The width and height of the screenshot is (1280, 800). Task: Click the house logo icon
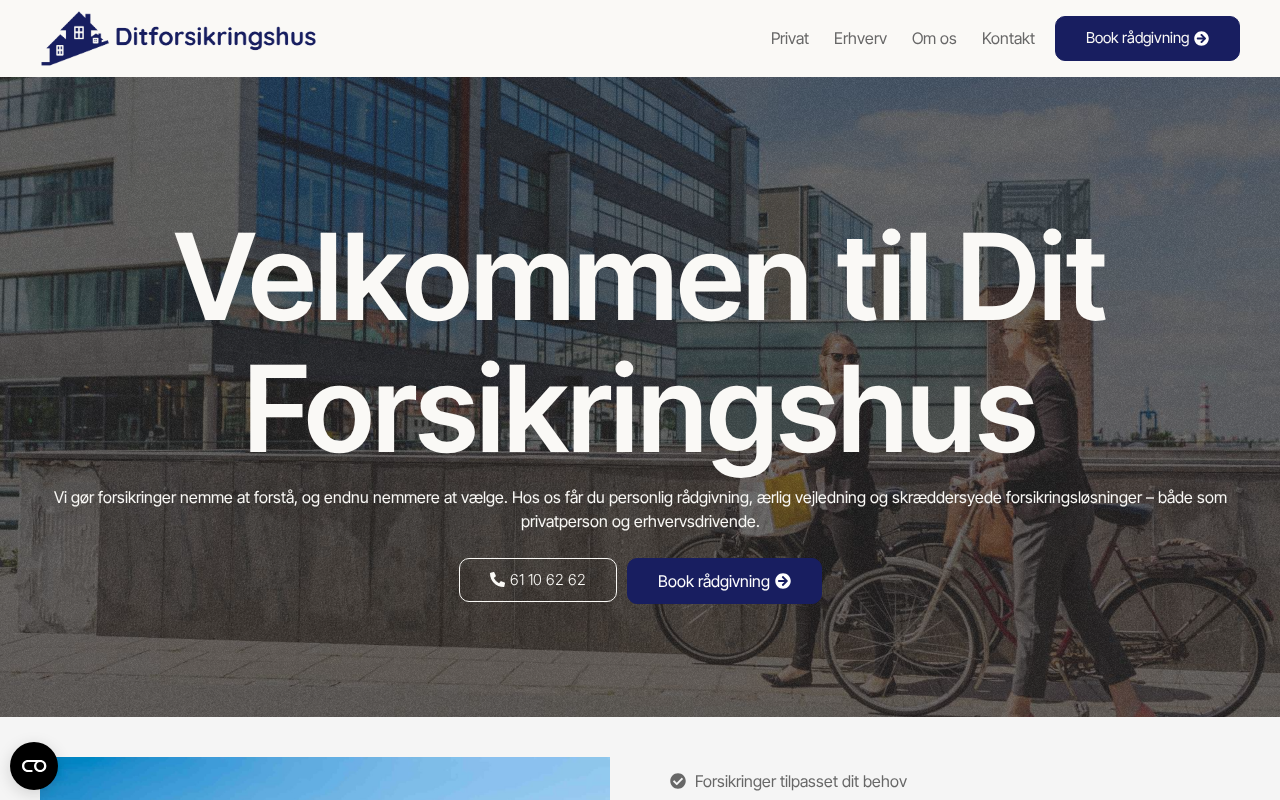(x=74, y=38)
